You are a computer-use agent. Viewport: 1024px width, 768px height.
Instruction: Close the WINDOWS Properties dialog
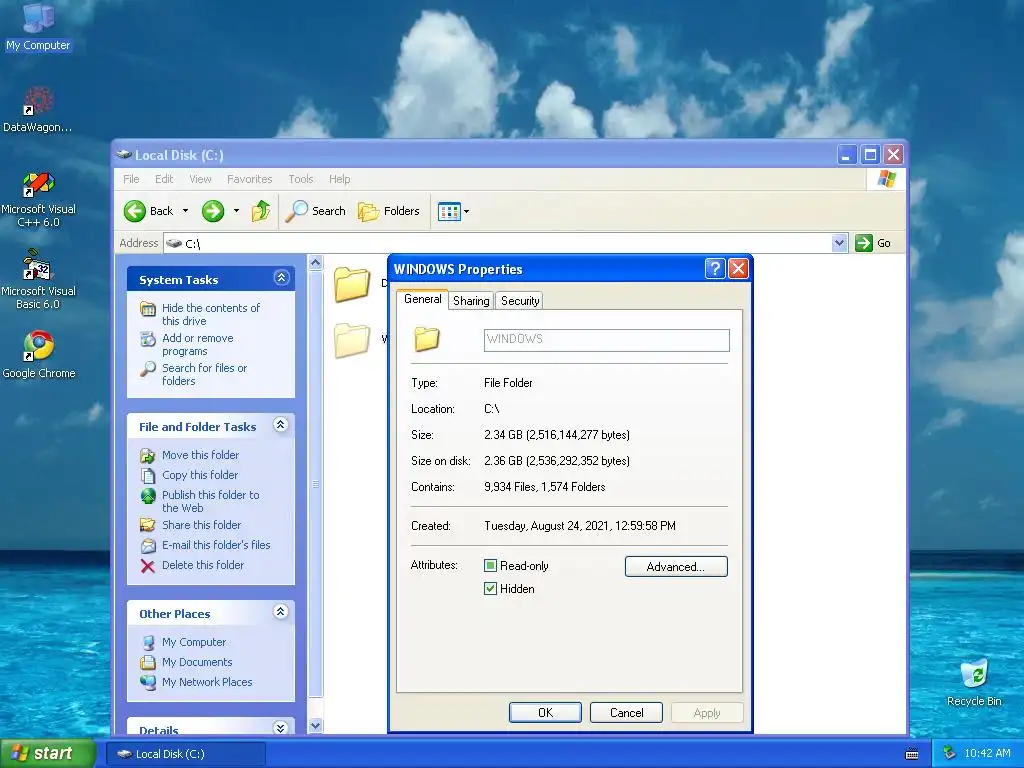coord(738,268)
